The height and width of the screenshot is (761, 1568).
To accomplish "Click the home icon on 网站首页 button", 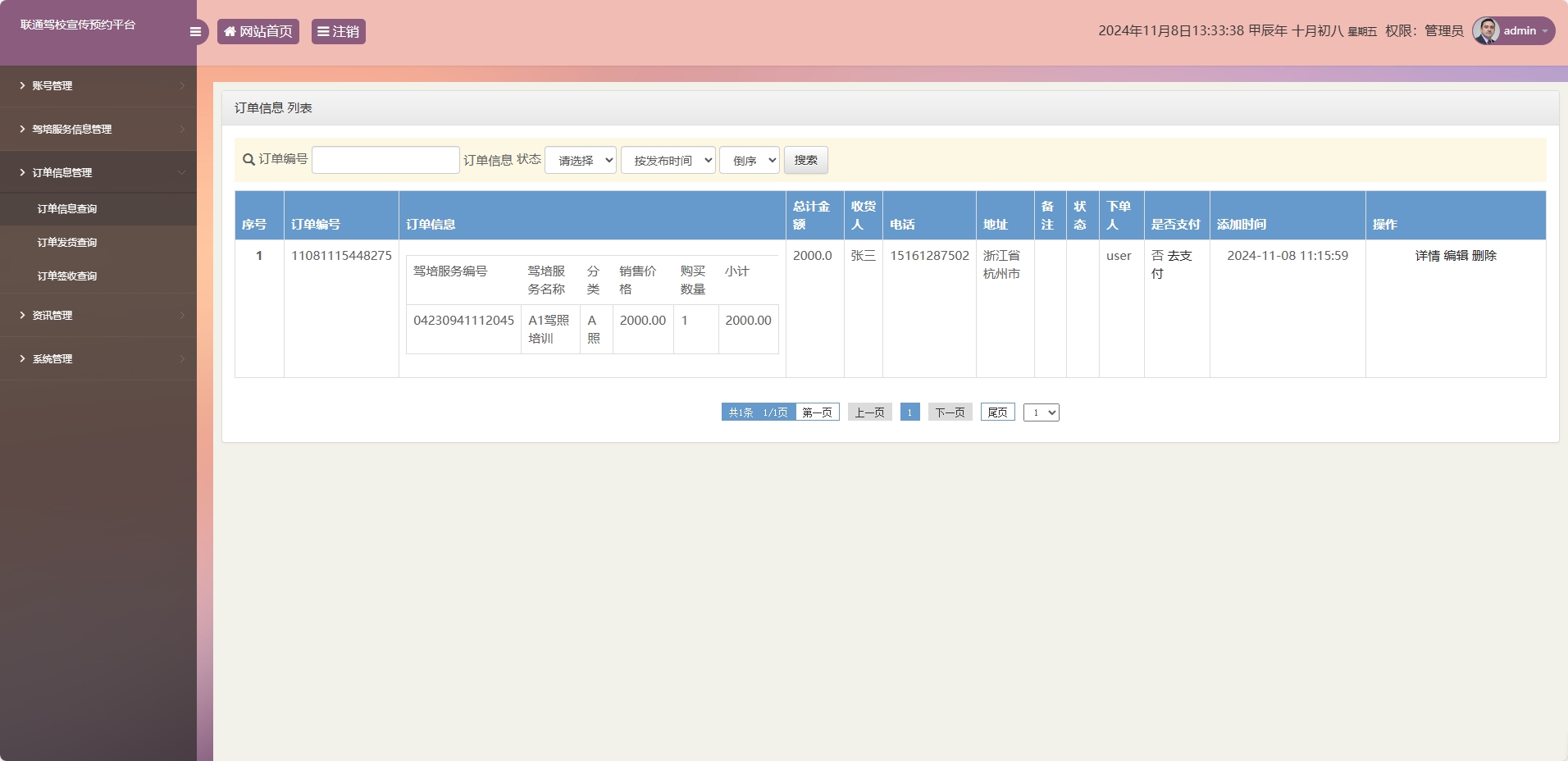I will coord(230,31).
